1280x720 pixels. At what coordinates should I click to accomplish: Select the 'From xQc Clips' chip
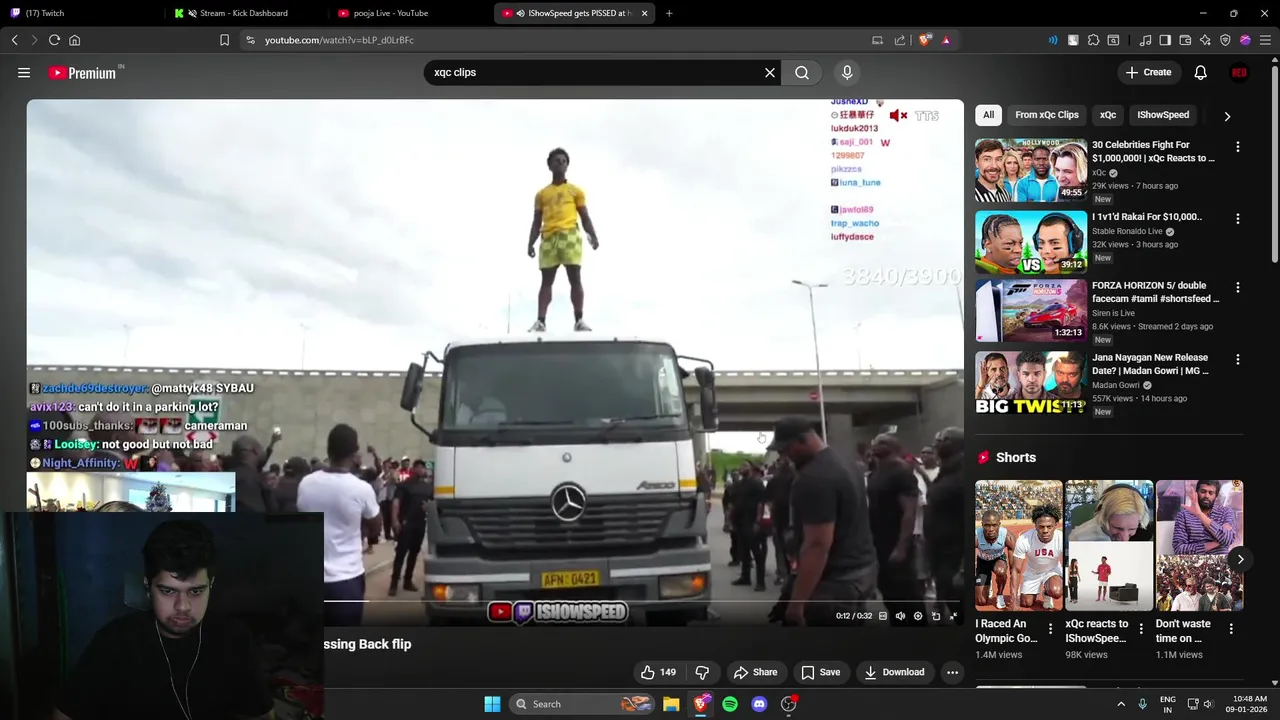tap(1047, 115)
